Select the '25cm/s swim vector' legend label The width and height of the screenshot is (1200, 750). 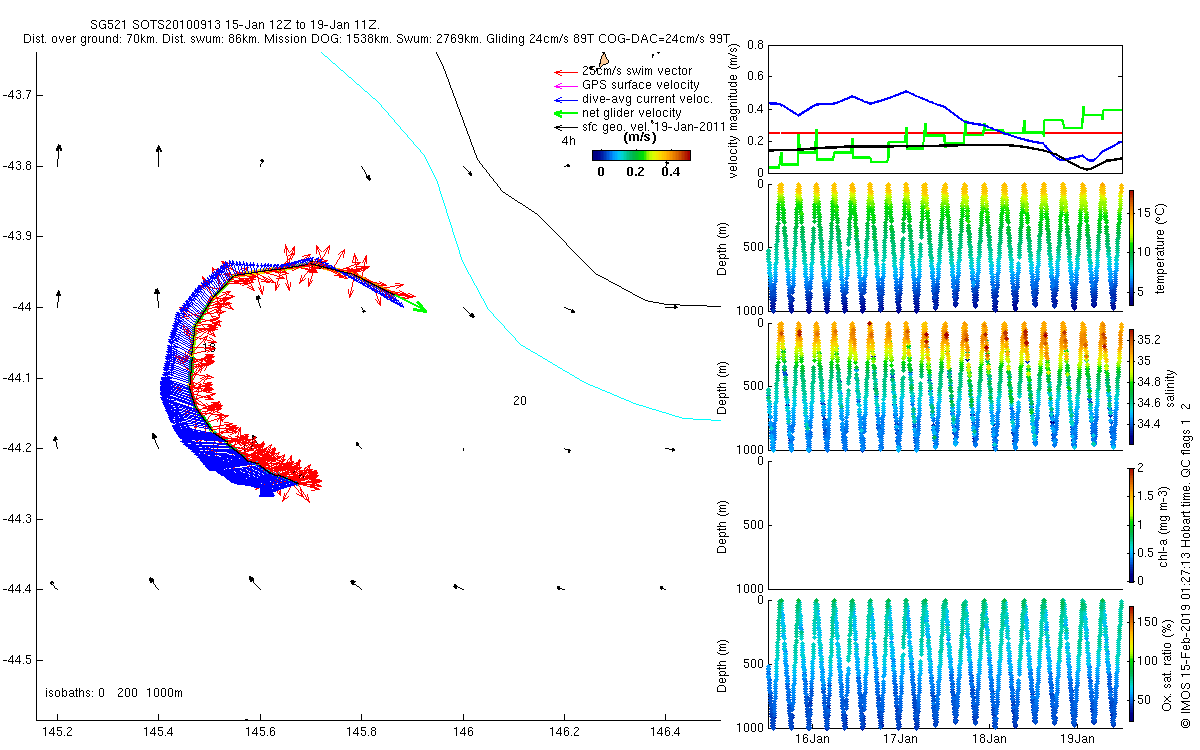tap(636, 72)
